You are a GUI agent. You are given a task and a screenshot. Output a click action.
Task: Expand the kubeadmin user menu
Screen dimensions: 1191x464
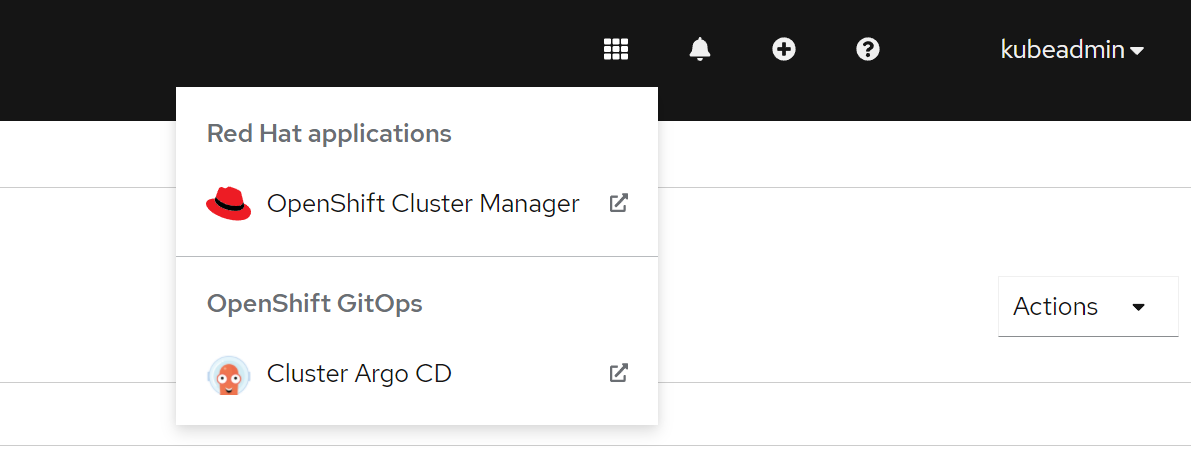pos(1073,50)
